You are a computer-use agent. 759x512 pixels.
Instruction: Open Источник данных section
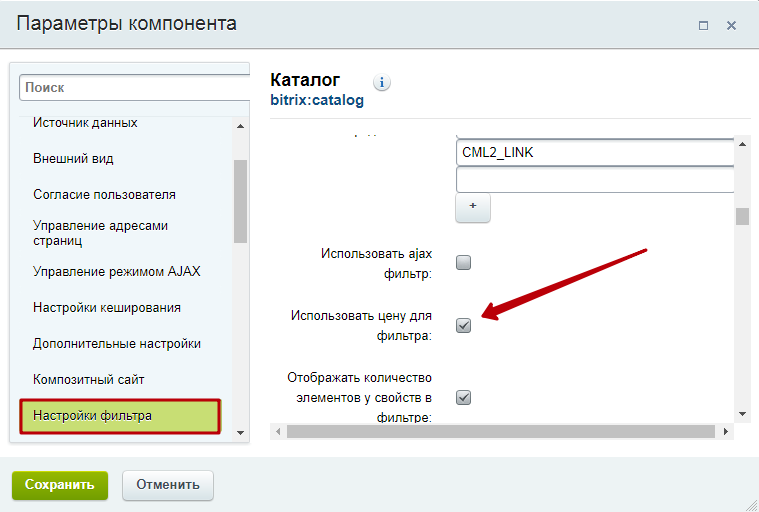[85, 123]
